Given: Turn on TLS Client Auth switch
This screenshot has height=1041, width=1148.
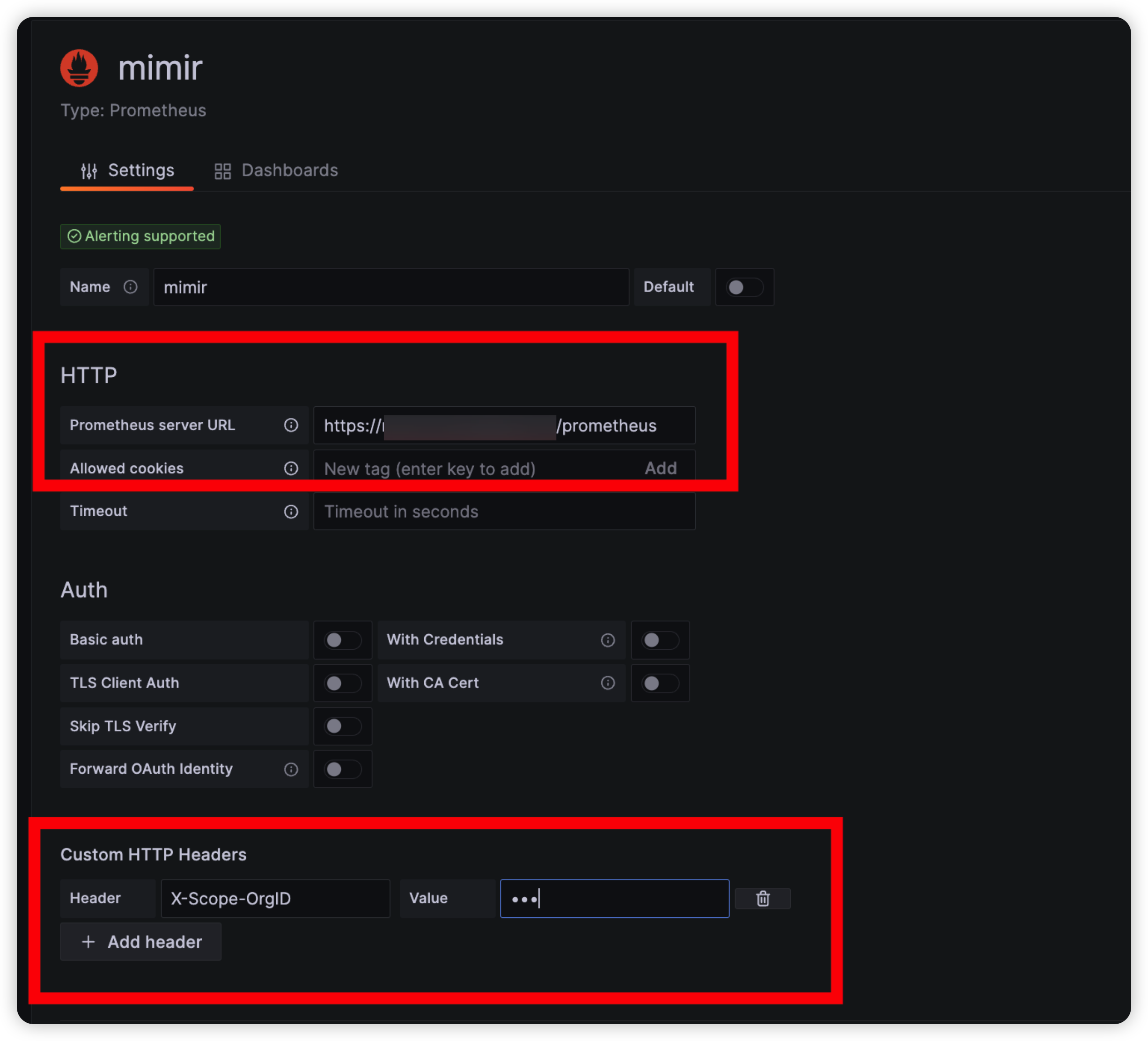Looking at the screenshot, I should [x=342, y=683].
